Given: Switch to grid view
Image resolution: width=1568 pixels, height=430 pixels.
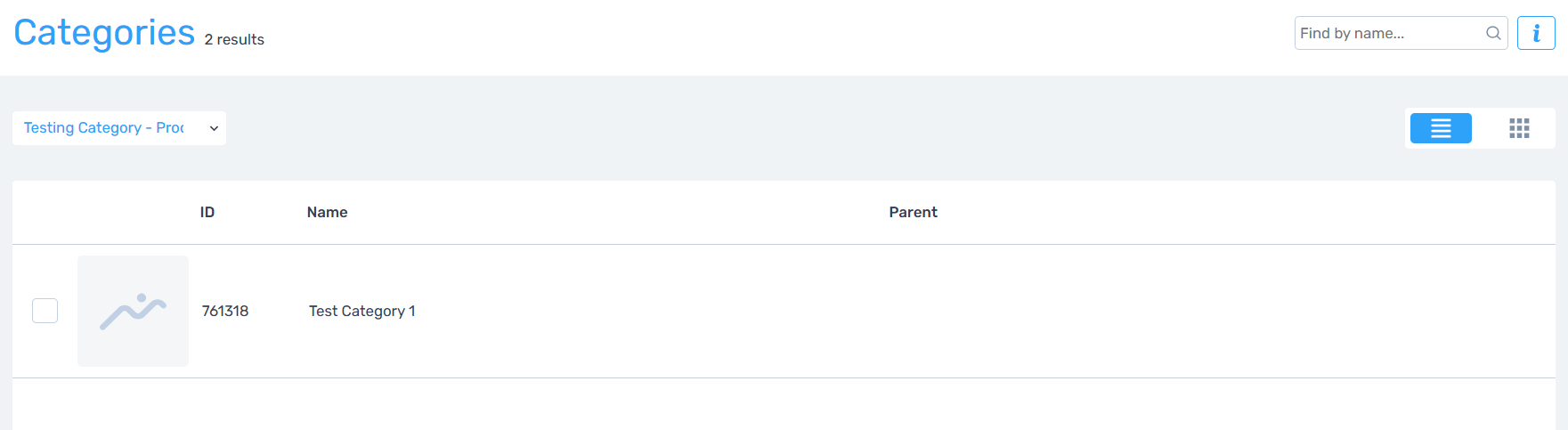Looking at the screenshot, I should coord(1519,128).
